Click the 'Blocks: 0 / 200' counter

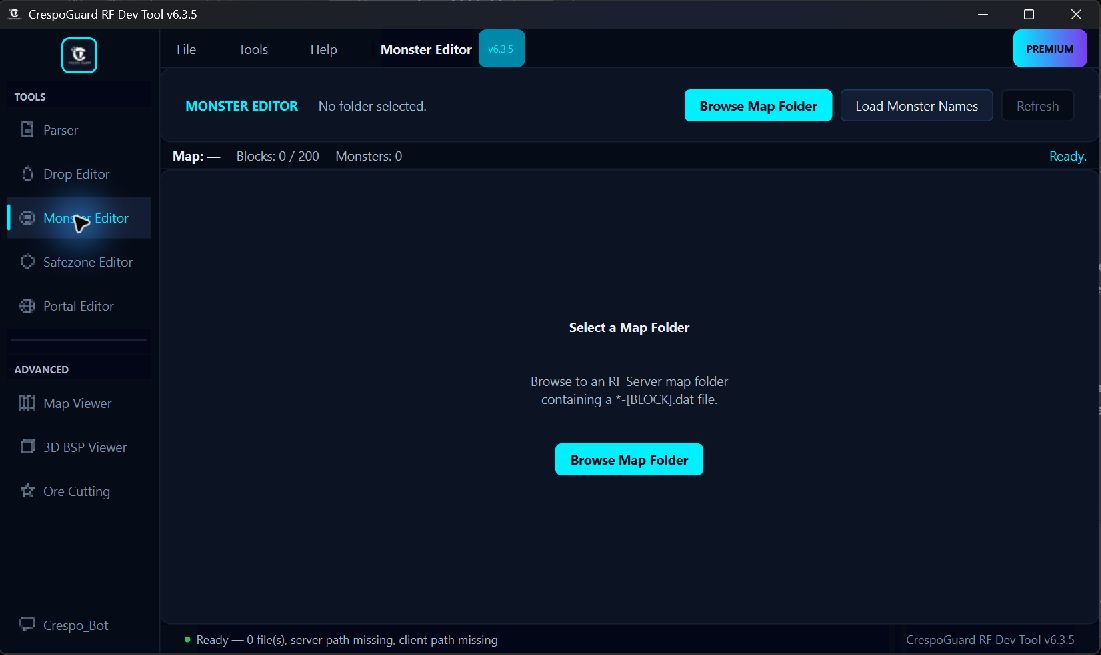[277, 156]
